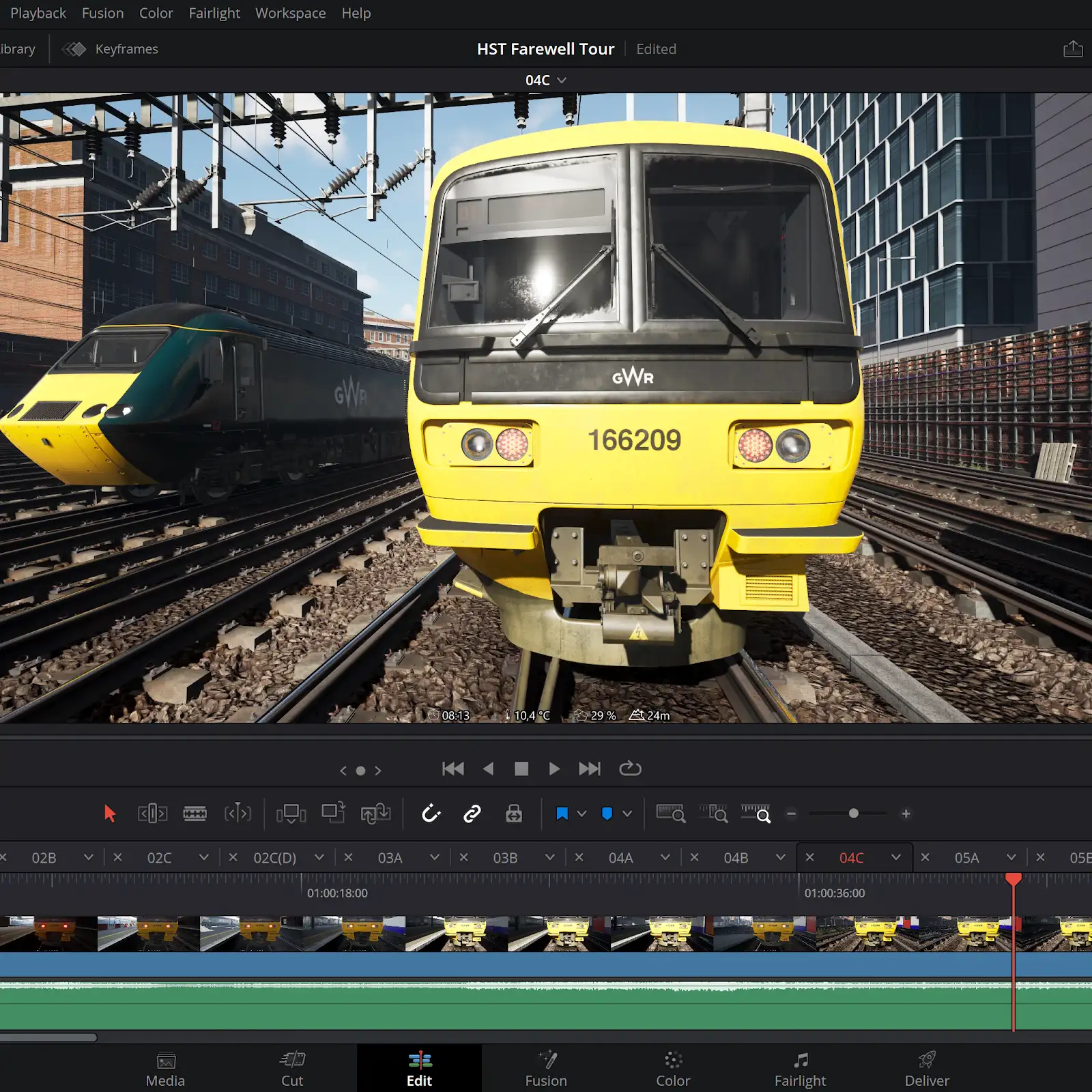Open the Keyframes panel
1092x1092 pixels.
(110, 49)
